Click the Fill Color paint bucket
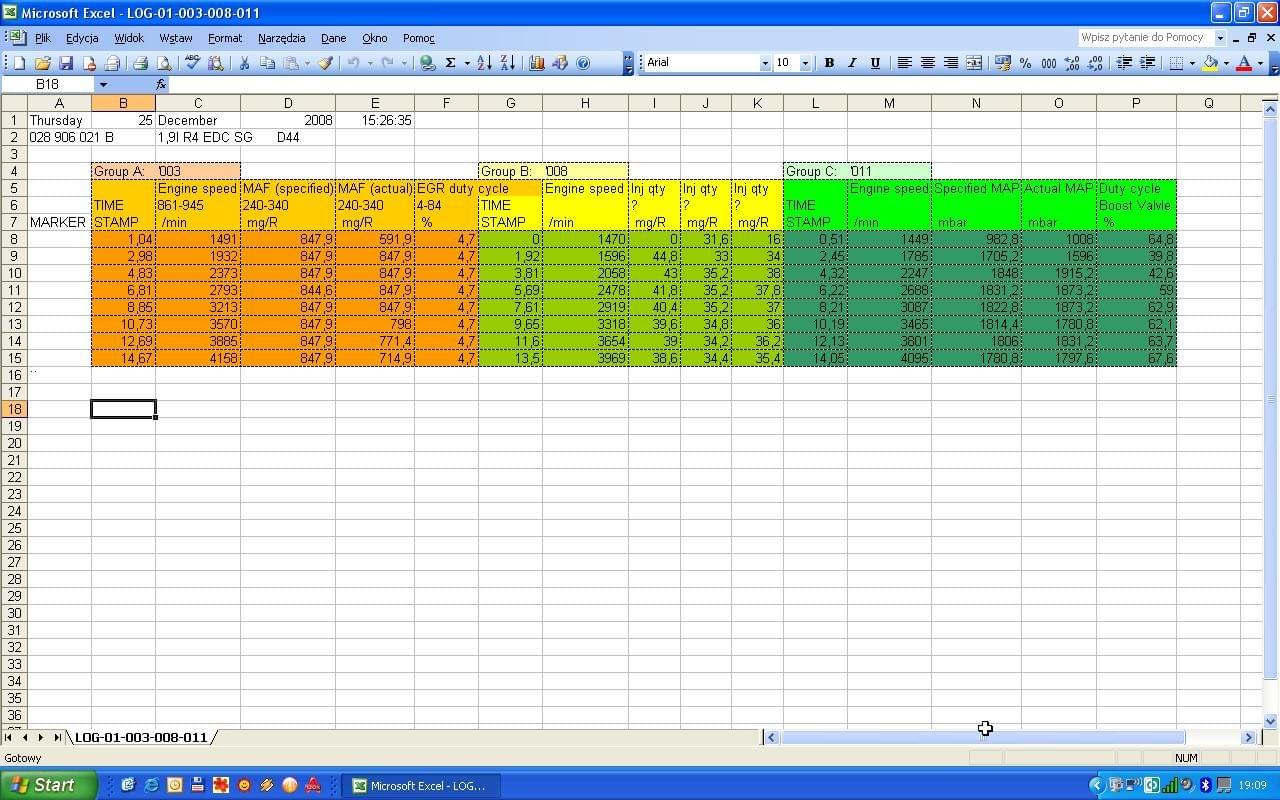The height and width of the screenshot is (800, 1280). 1210,63
